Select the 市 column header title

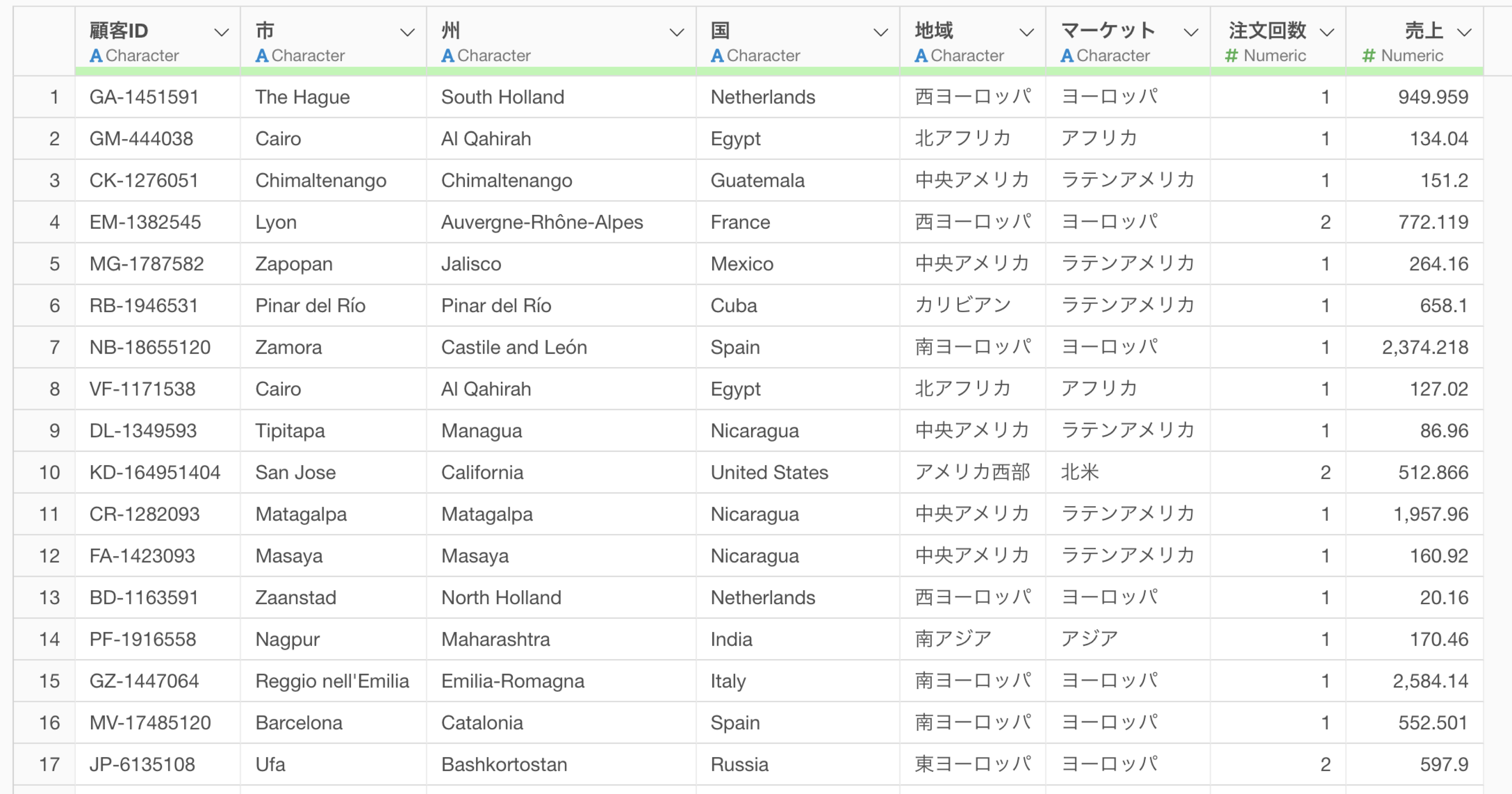[265, 30]
